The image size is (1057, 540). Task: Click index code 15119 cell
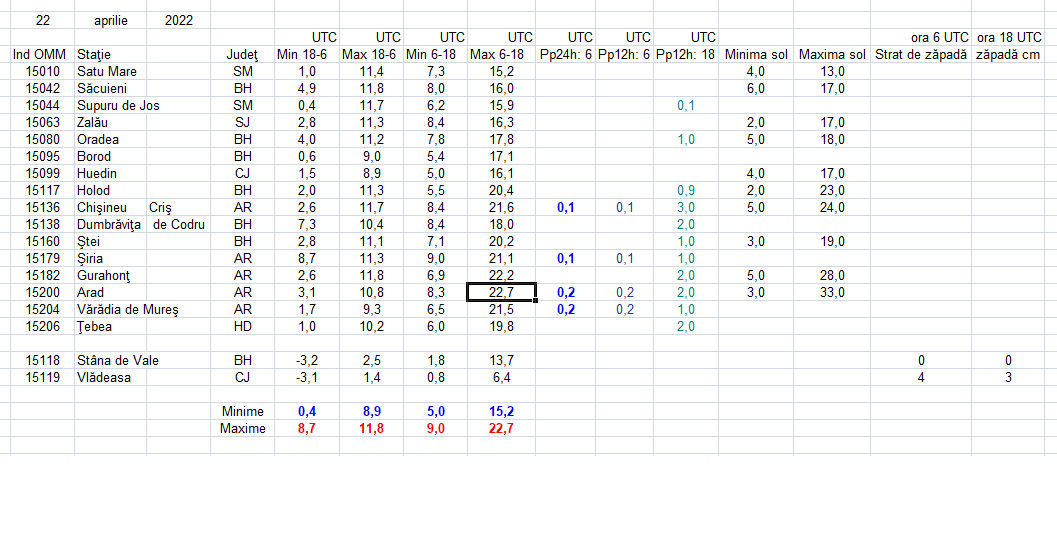(x=42, y=378)
